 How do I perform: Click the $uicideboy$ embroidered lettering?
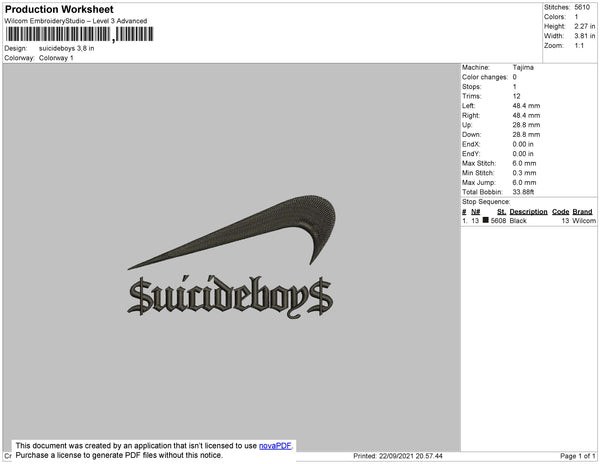(230, 297)
